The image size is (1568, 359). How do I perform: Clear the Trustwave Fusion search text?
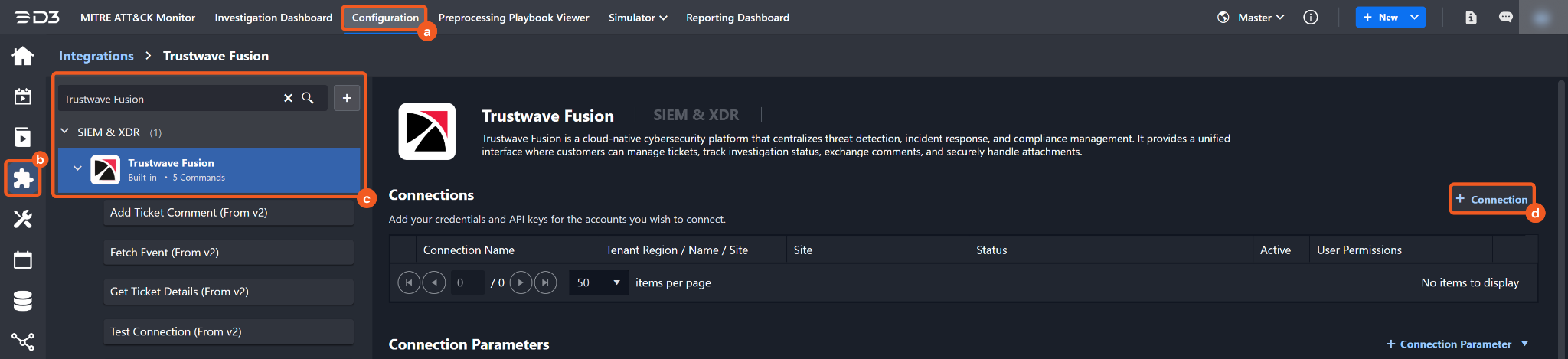(x=288, y=98)
